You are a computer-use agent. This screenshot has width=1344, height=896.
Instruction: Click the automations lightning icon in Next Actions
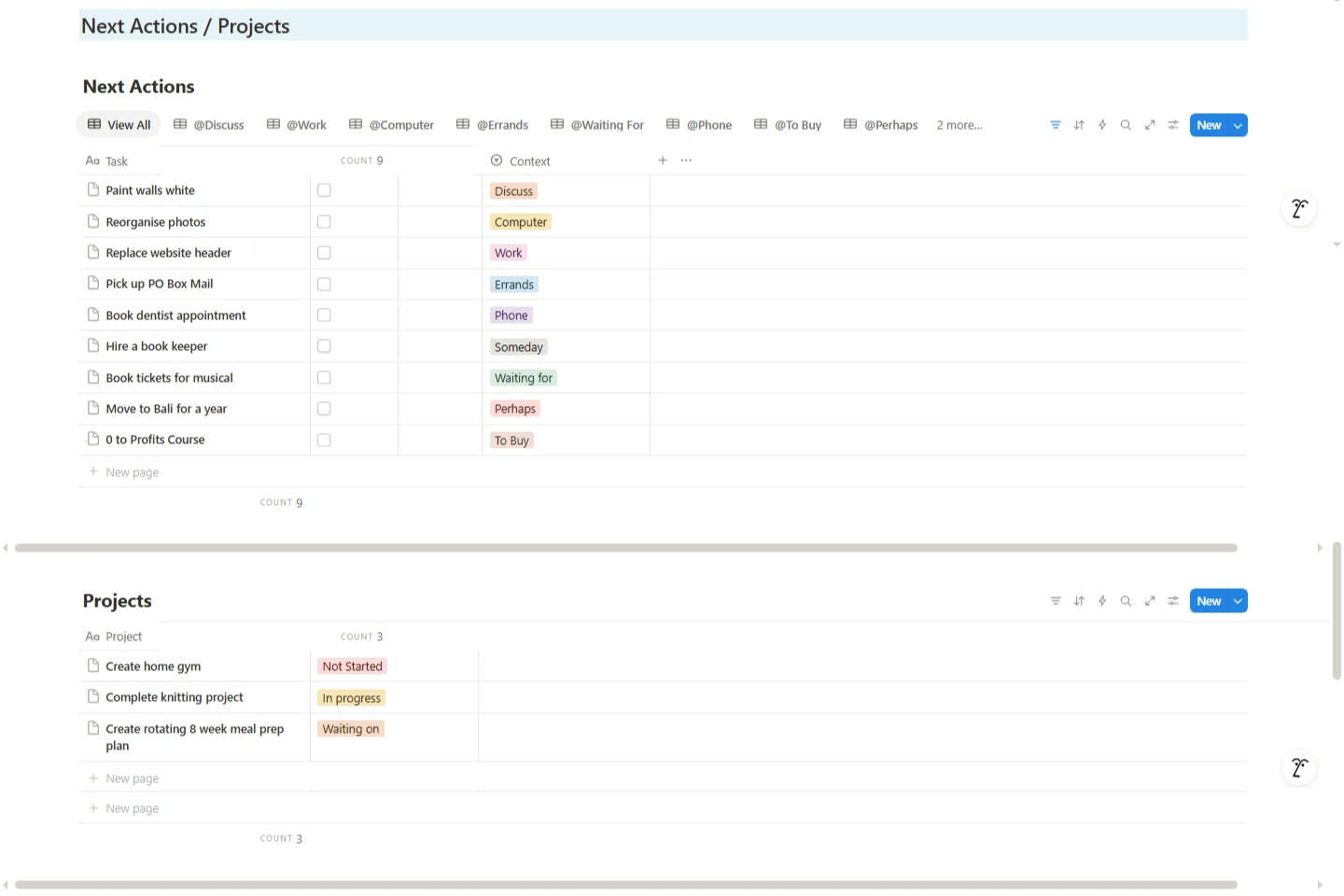click(x=1102, y=125)
